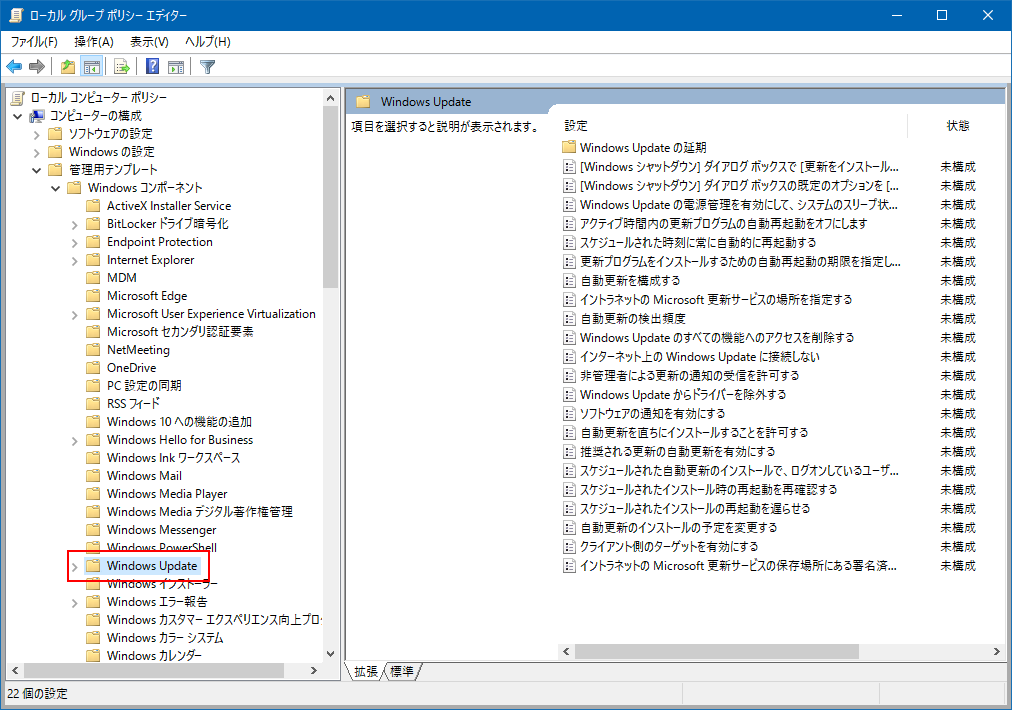Click the Microsoft Edge folder icon
This screenshot has height=710, width=1012.
pos(94,296)
